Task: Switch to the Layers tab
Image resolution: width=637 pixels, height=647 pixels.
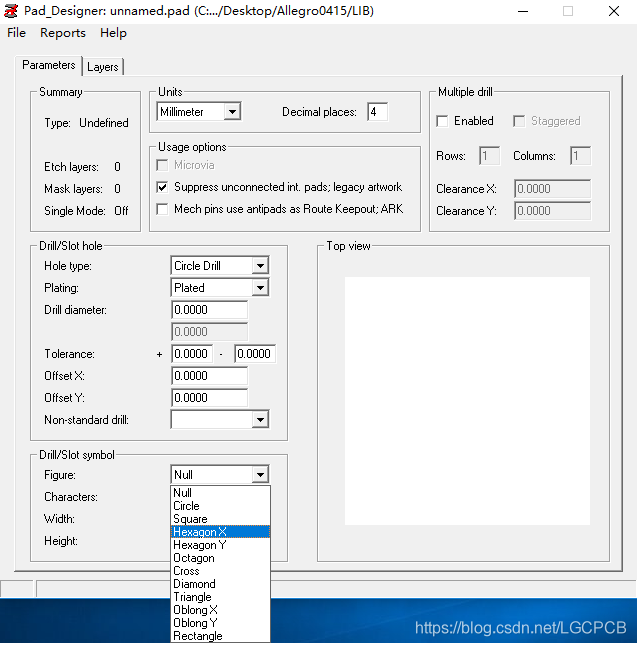Action: click(102, 67)
